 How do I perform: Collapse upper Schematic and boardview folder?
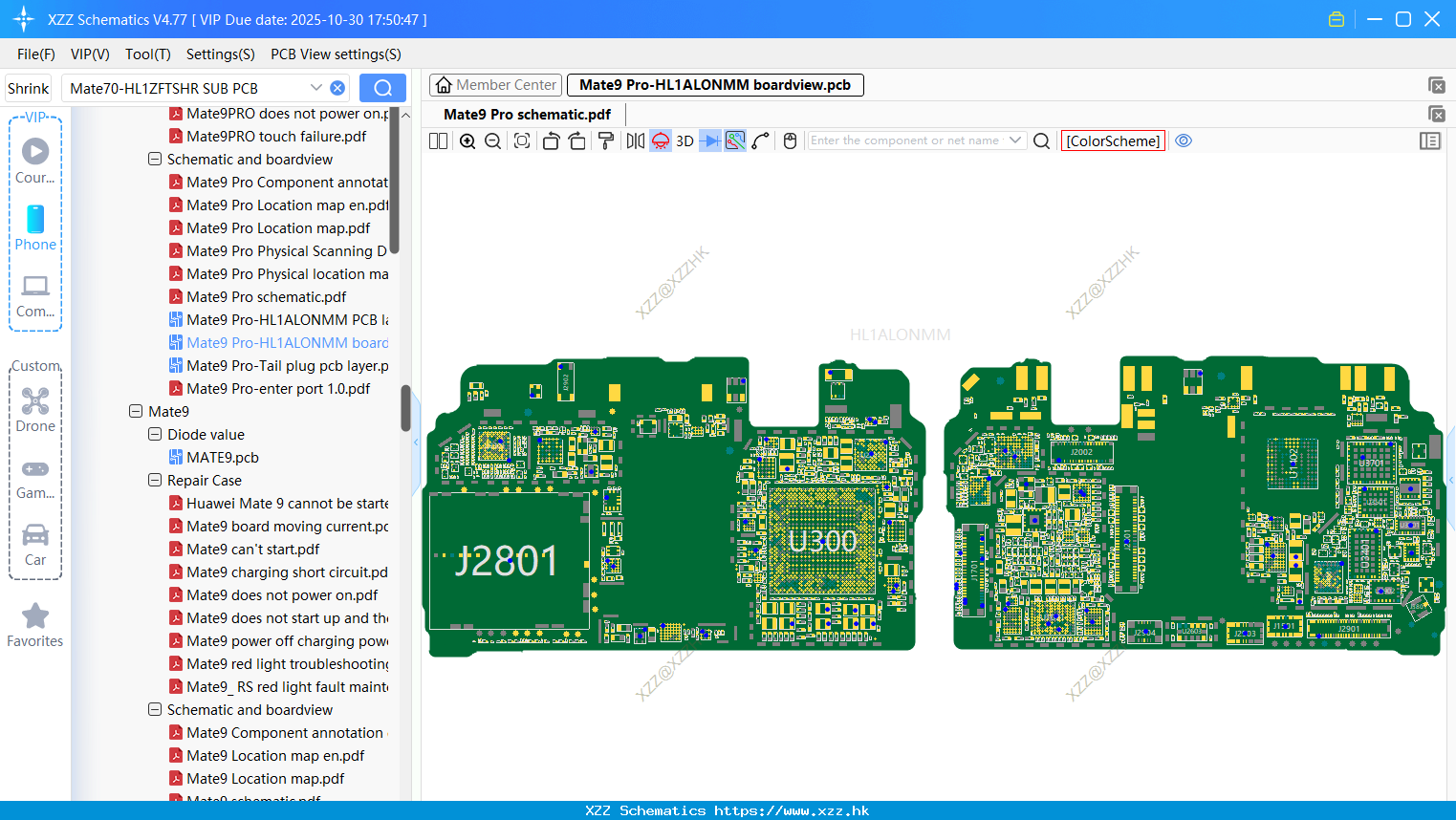pyautogui.click(x=155, y=160)
